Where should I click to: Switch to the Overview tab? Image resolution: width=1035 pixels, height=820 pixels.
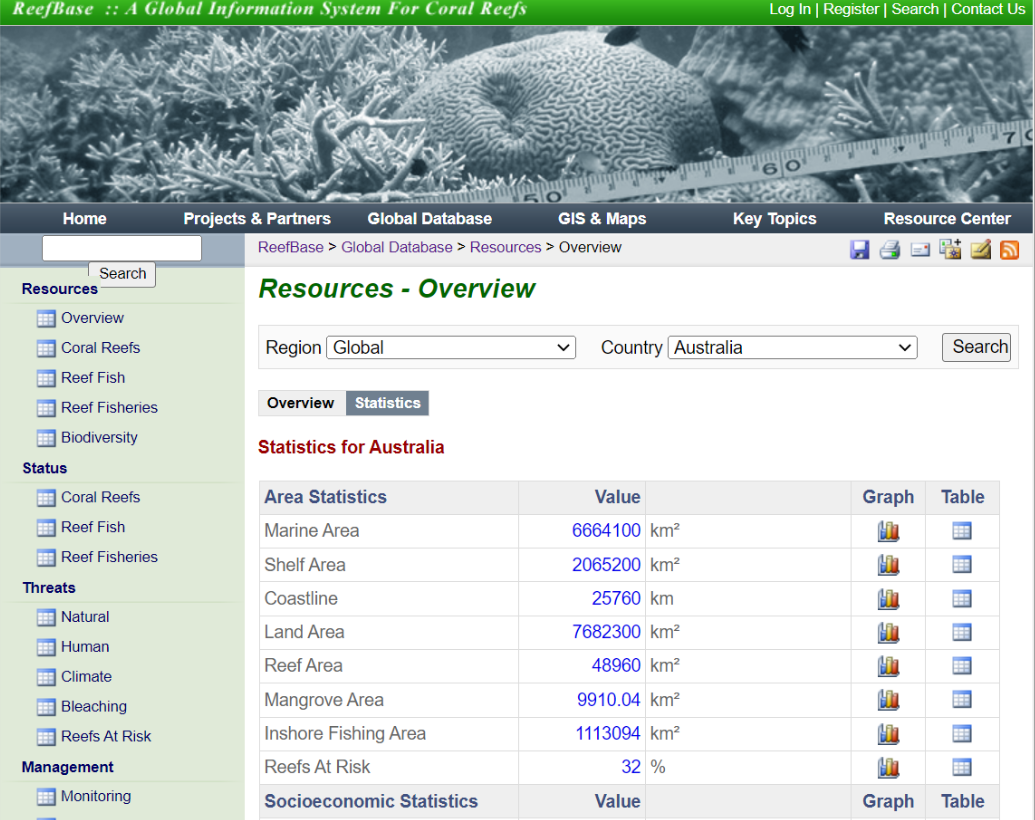pos(301,403)
